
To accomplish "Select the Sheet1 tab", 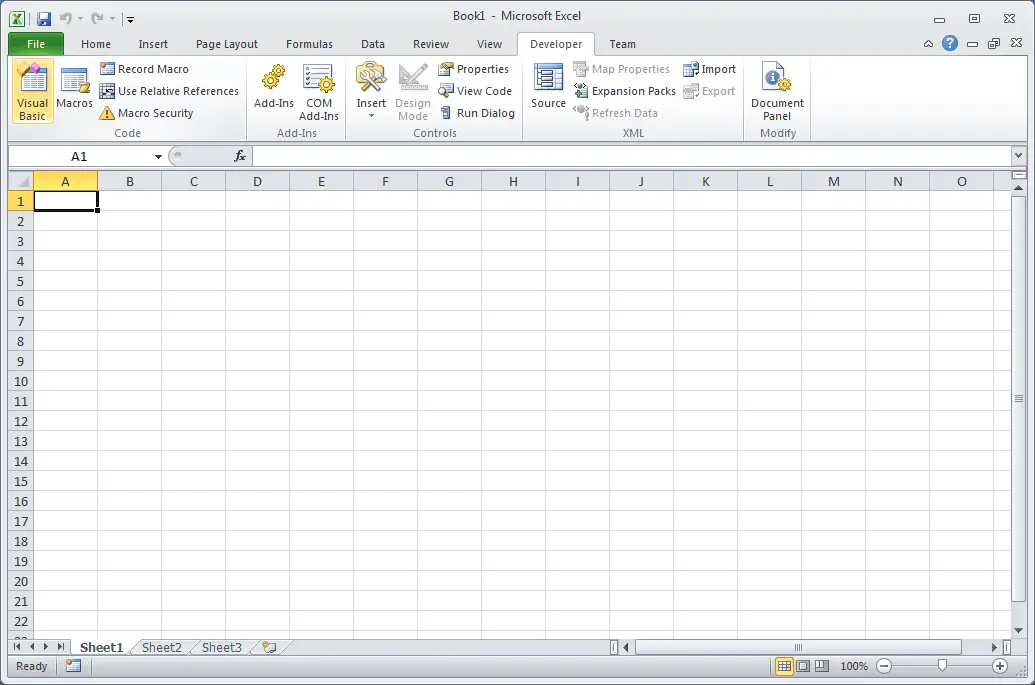I will pos(101,647).
